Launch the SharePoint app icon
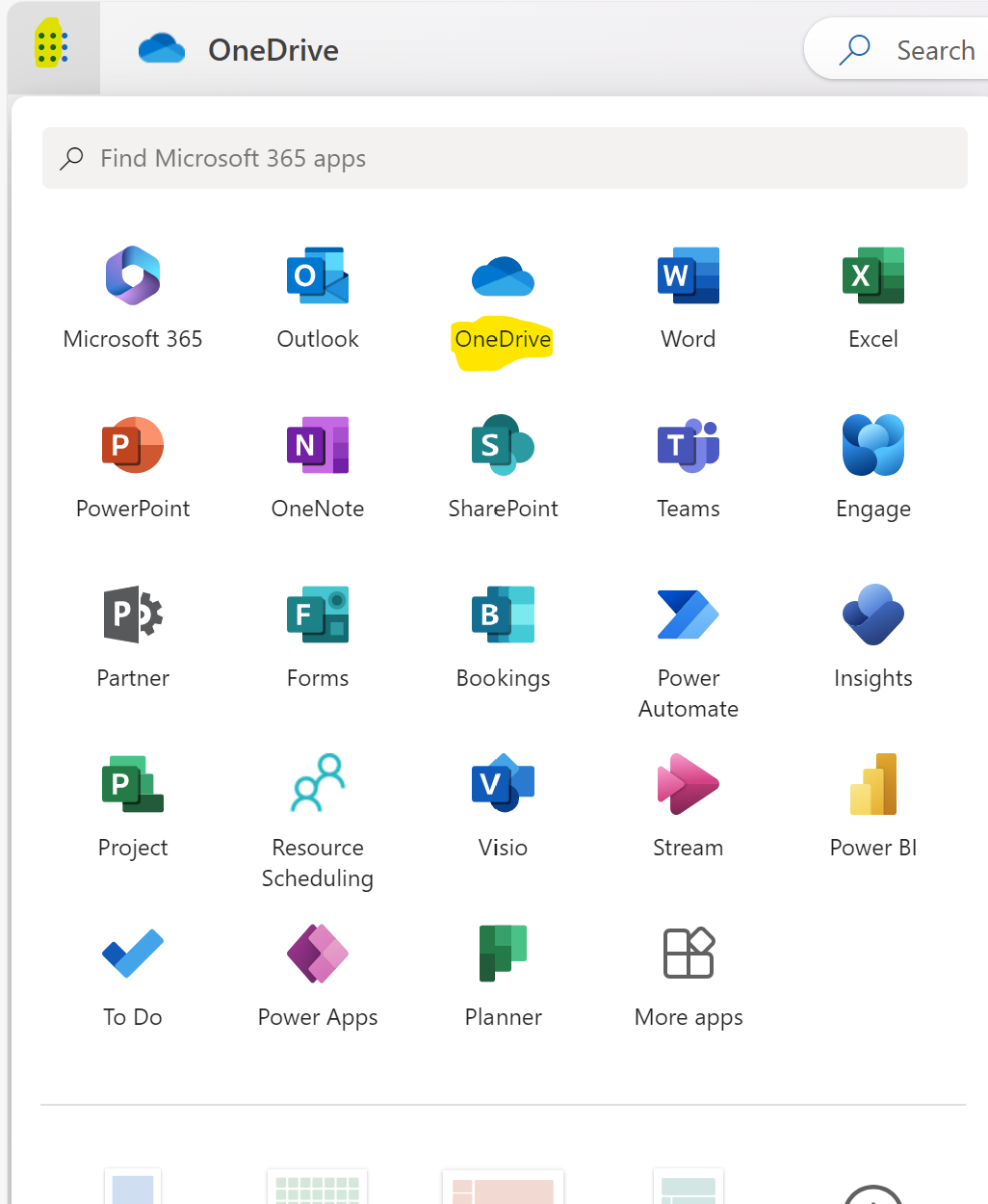988x1204 pixels. [503, 445]
